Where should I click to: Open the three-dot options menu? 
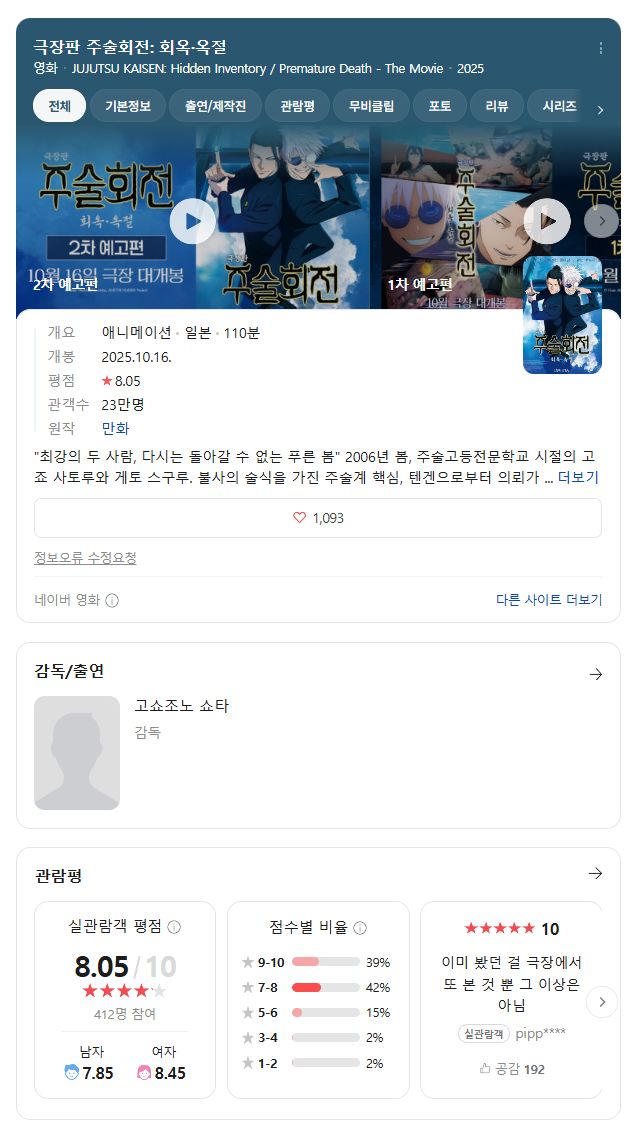pos(600,48)
